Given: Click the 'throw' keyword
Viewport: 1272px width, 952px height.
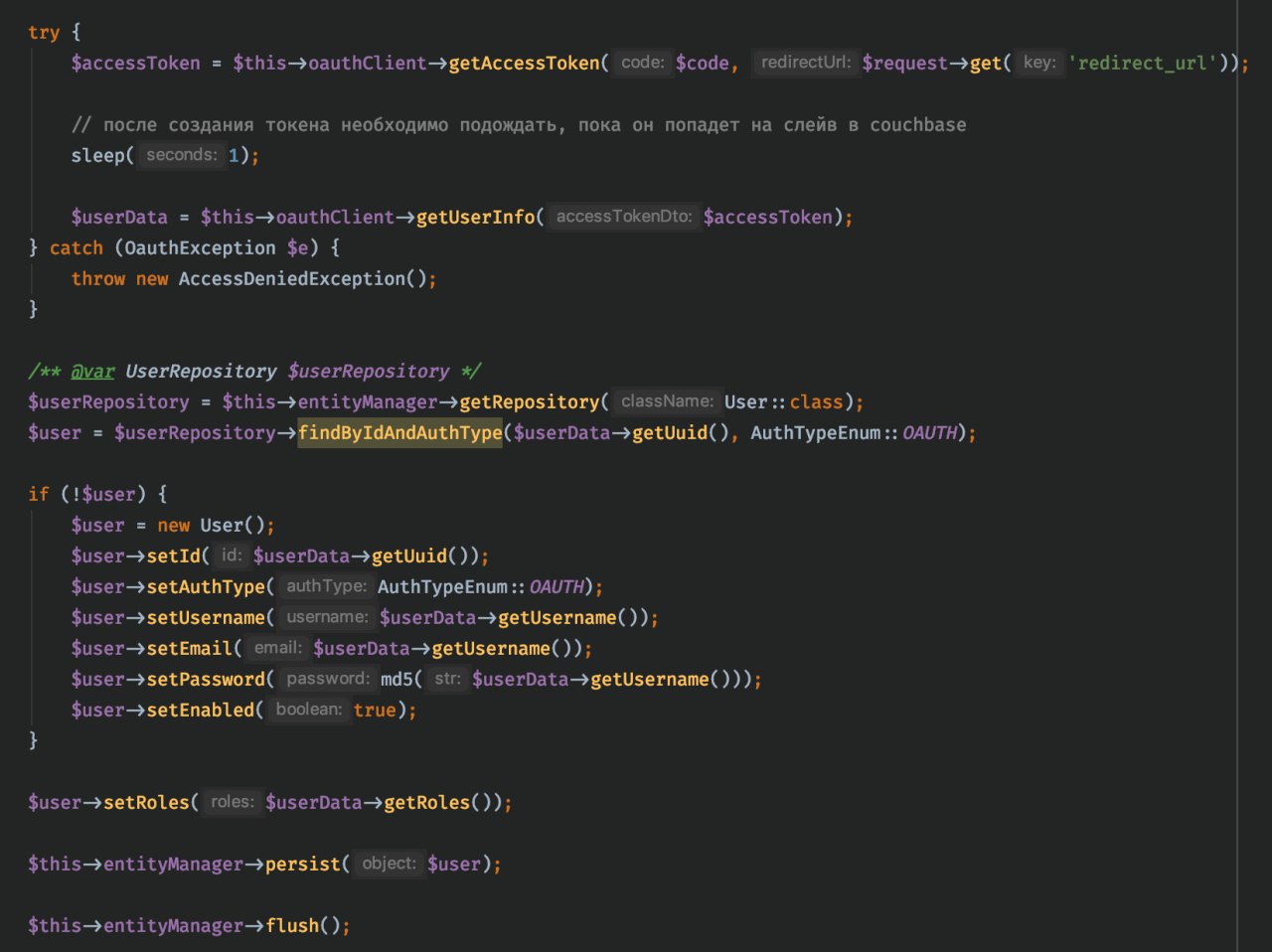Looking at the screenshot, I should coord(98,278).
